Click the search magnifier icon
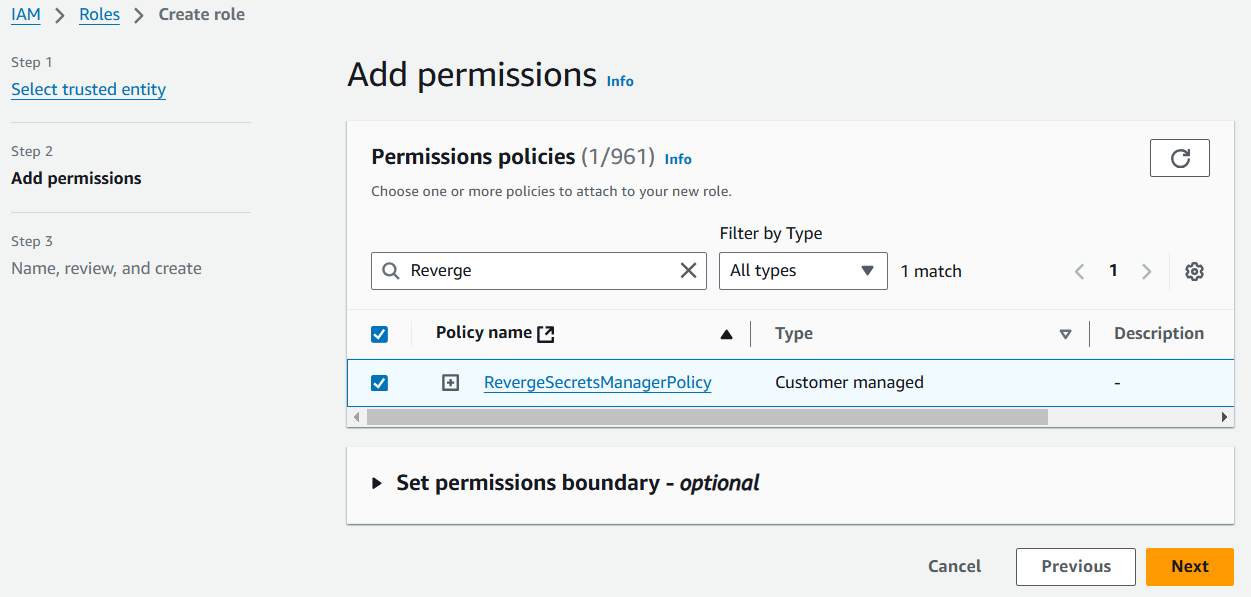 391,271
